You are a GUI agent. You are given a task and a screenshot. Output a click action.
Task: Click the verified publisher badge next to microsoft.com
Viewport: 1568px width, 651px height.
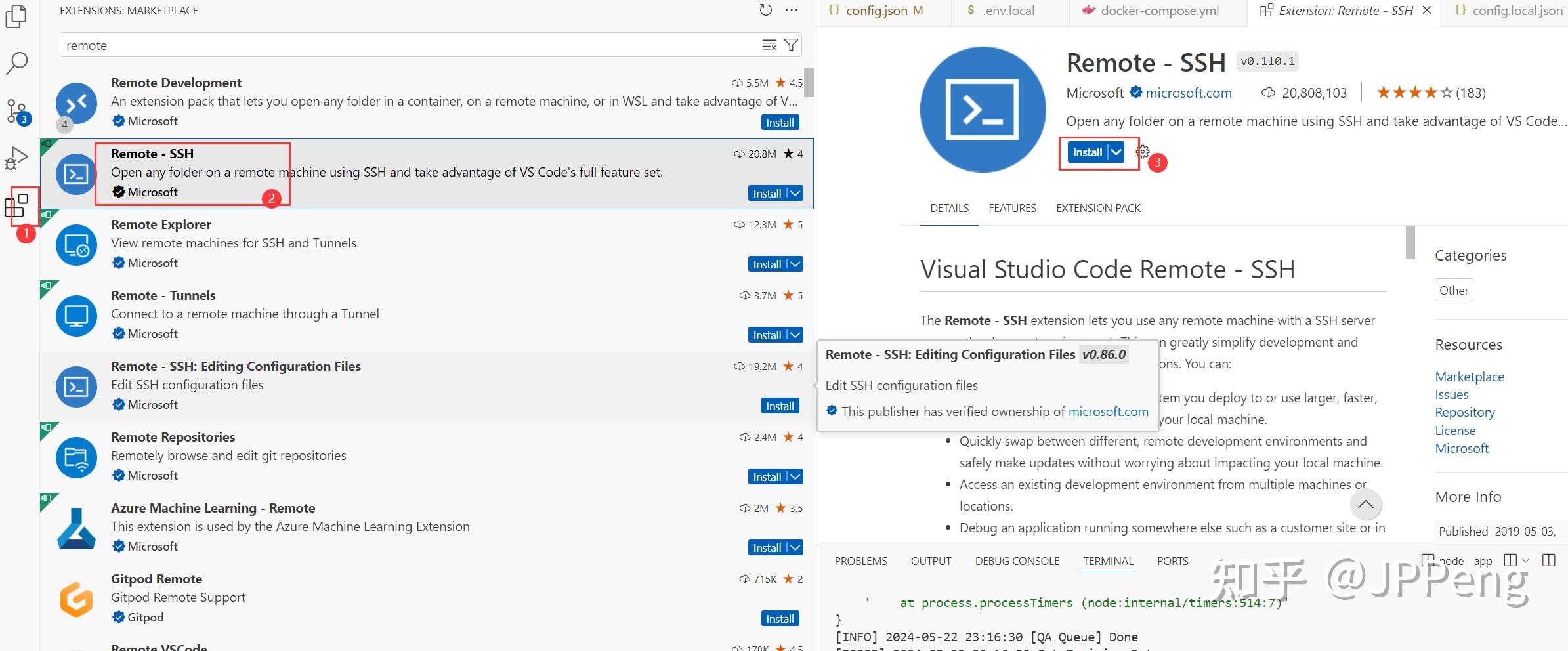1135,93
